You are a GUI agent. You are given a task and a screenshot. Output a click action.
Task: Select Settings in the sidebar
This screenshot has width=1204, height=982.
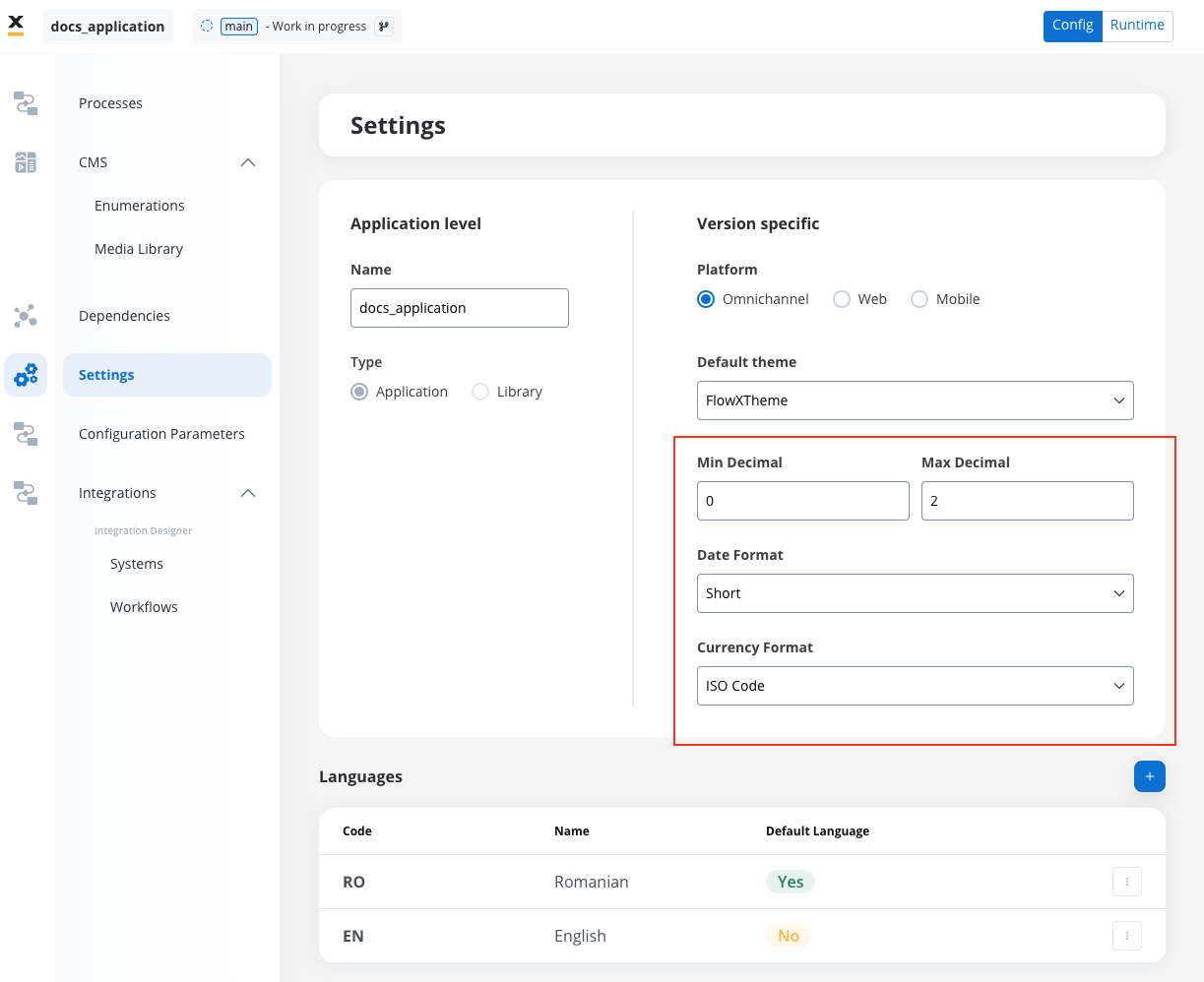[167, 375]
